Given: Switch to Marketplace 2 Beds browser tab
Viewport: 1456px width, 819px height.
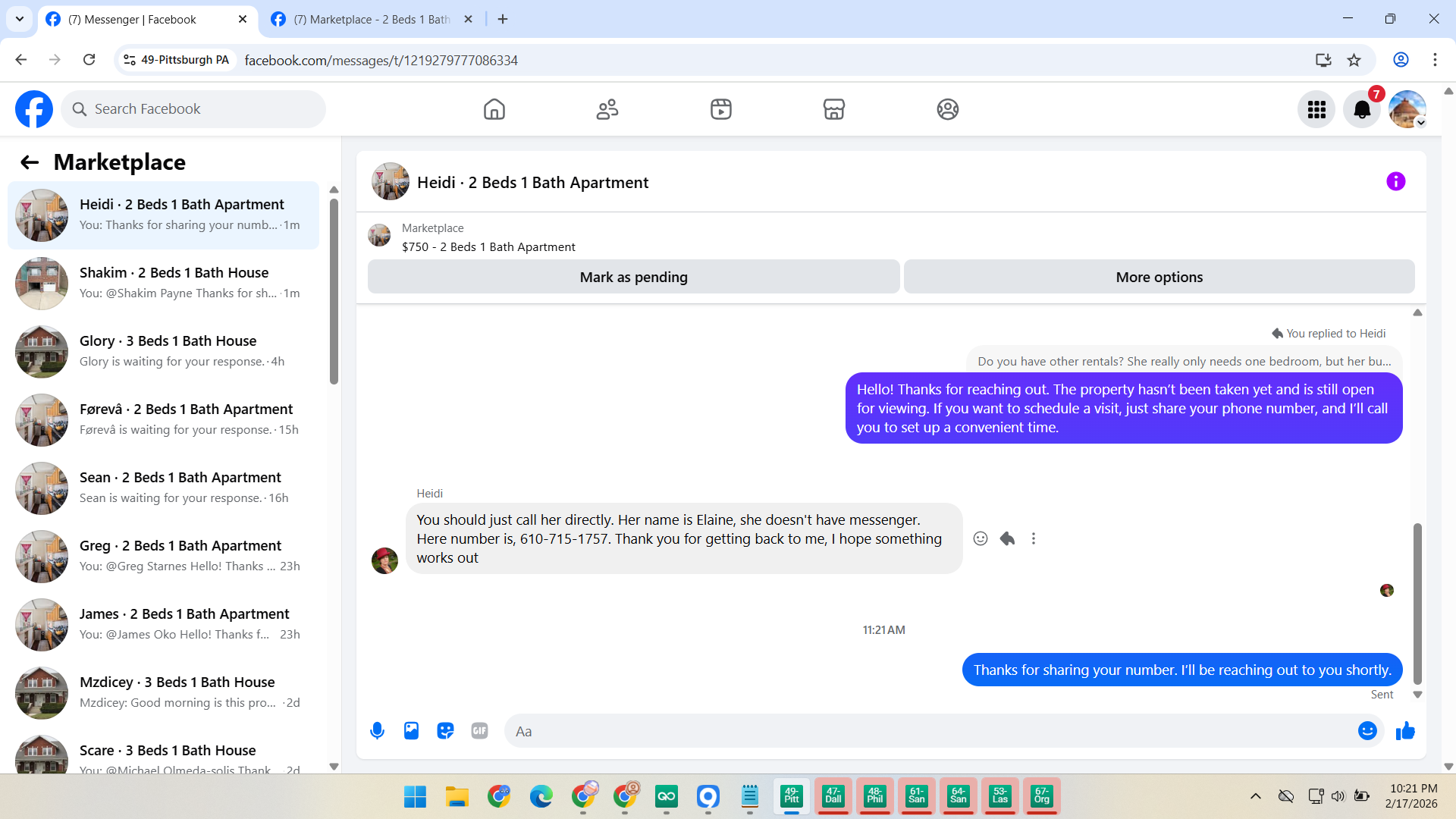Looking at the screenshot, I should [x=372, y=19].
